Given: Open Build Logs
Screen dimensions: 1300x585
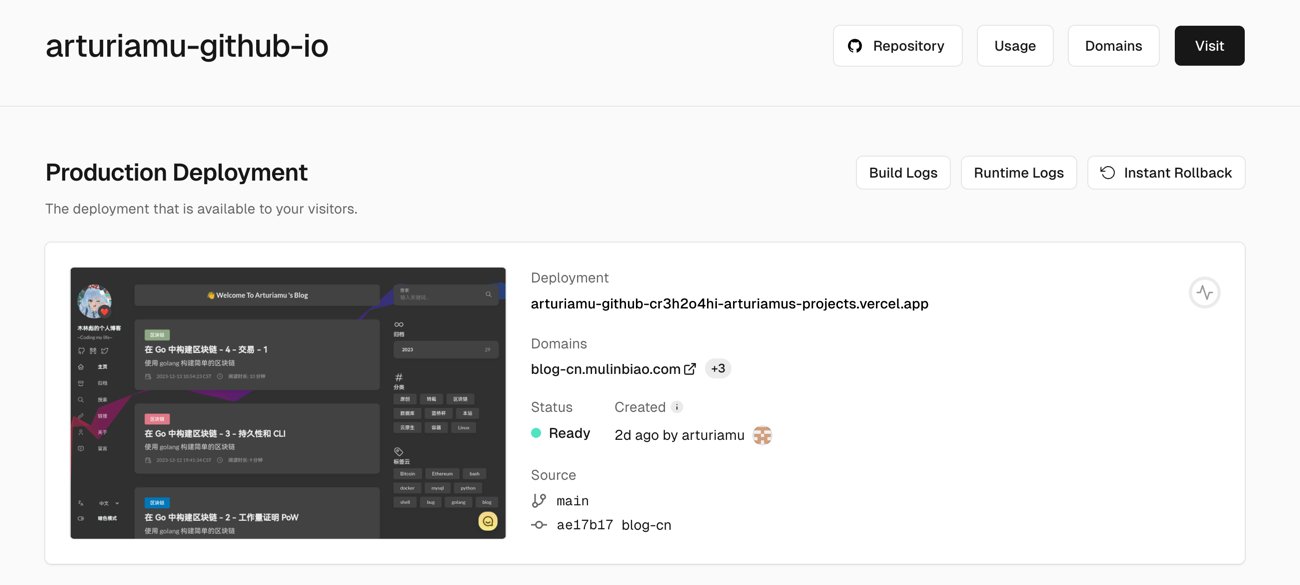Looking at the screenshot, I should point(902,173).
